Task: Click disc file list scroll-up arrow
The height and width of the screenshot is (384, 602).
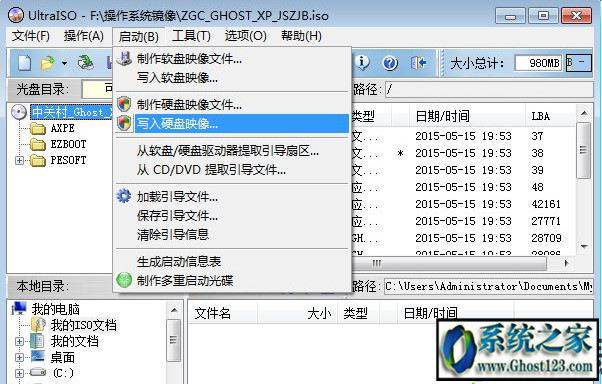Action: (x=584, y=113)
